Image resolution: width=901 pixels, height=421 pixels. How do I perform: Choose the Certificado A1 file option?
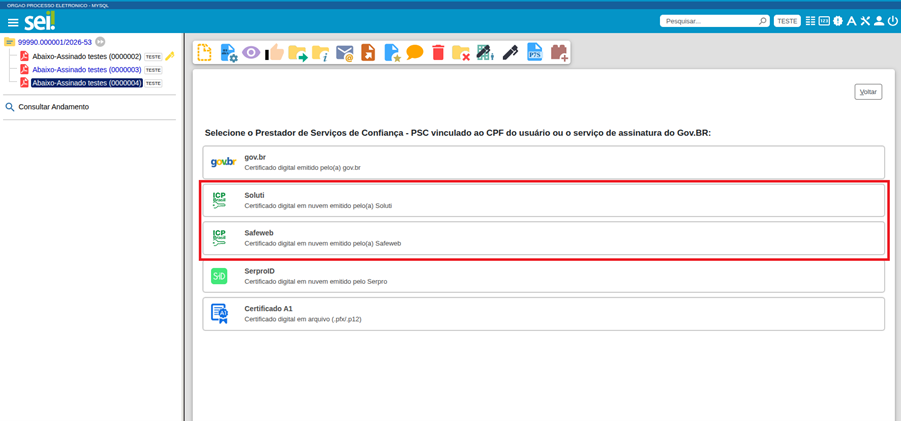click(544, 314)
